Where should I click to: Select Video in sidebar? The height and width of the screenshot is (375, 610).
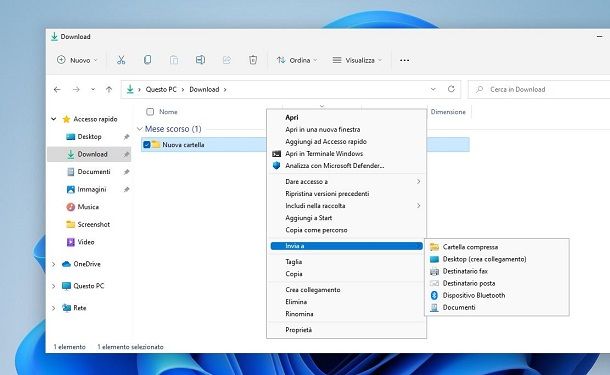tap(86, 242)
